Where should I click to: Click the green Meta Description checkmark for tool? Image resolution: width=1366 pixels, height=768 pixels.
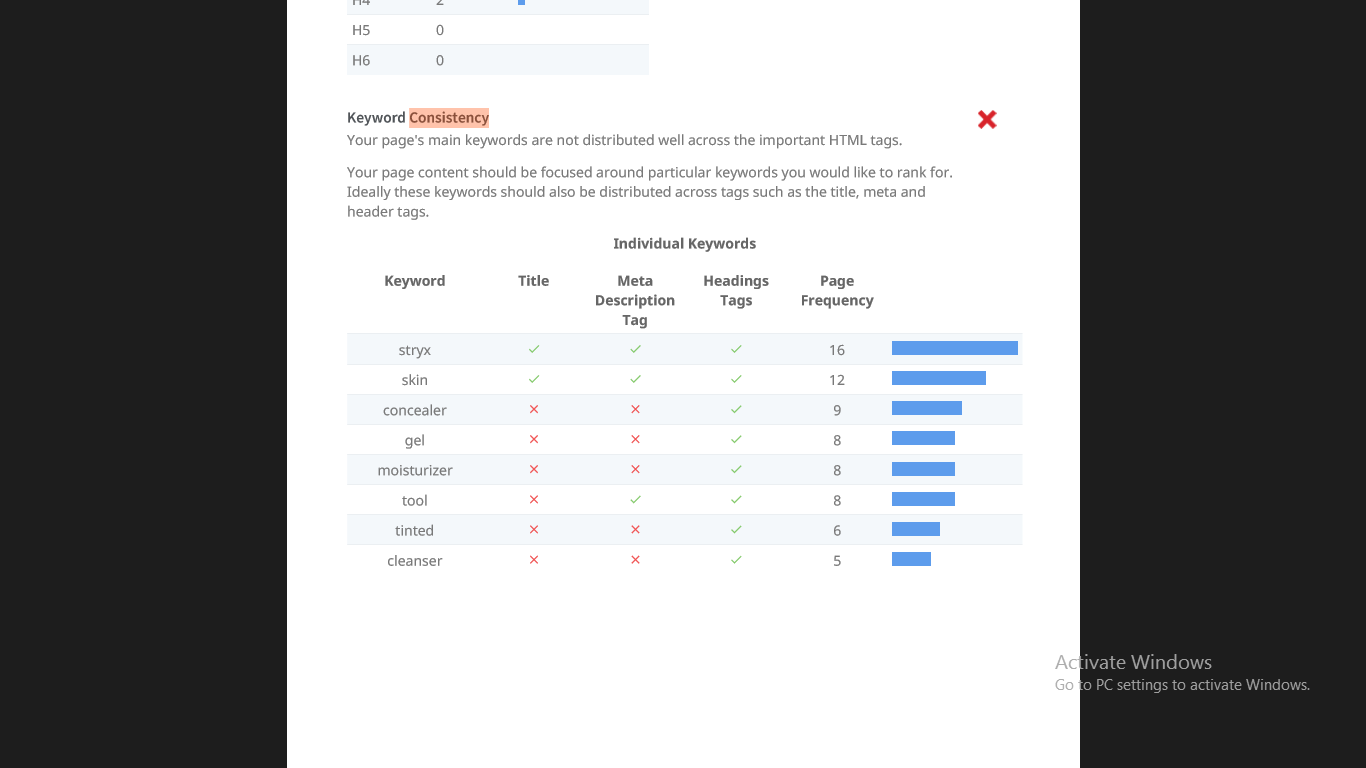tap(635, 499)
